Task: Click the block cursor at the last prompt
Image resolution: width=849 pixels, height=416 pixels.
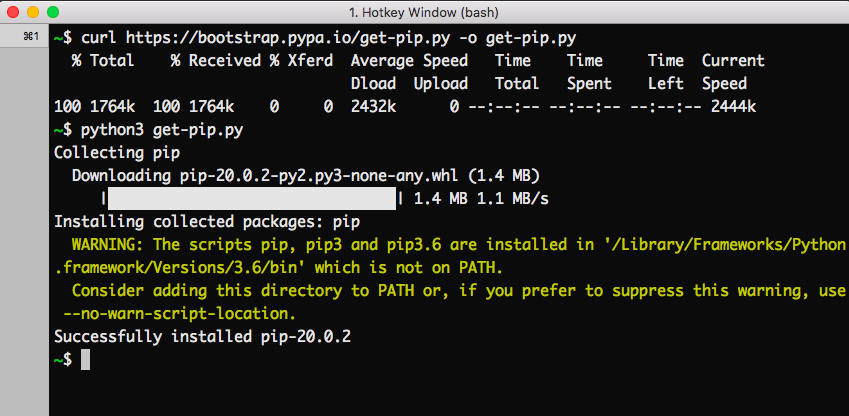Action: click(x=86, y=359)
